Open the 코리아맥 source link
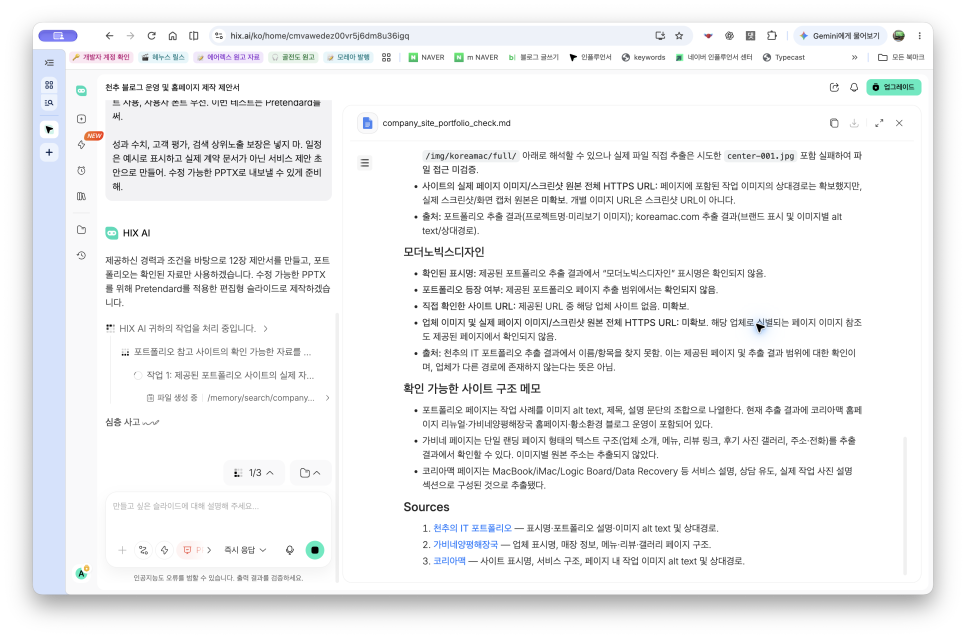The width and height of the screenshot is (966, 638). tap(449, 561)
